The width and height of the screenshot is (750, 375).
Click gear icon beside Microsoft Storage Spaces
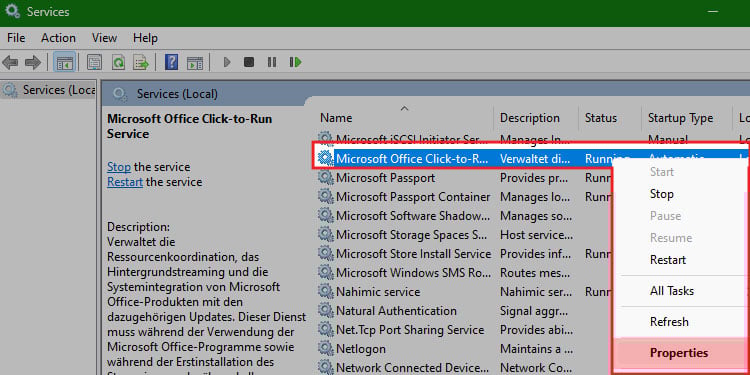click(x=326, y=234)
